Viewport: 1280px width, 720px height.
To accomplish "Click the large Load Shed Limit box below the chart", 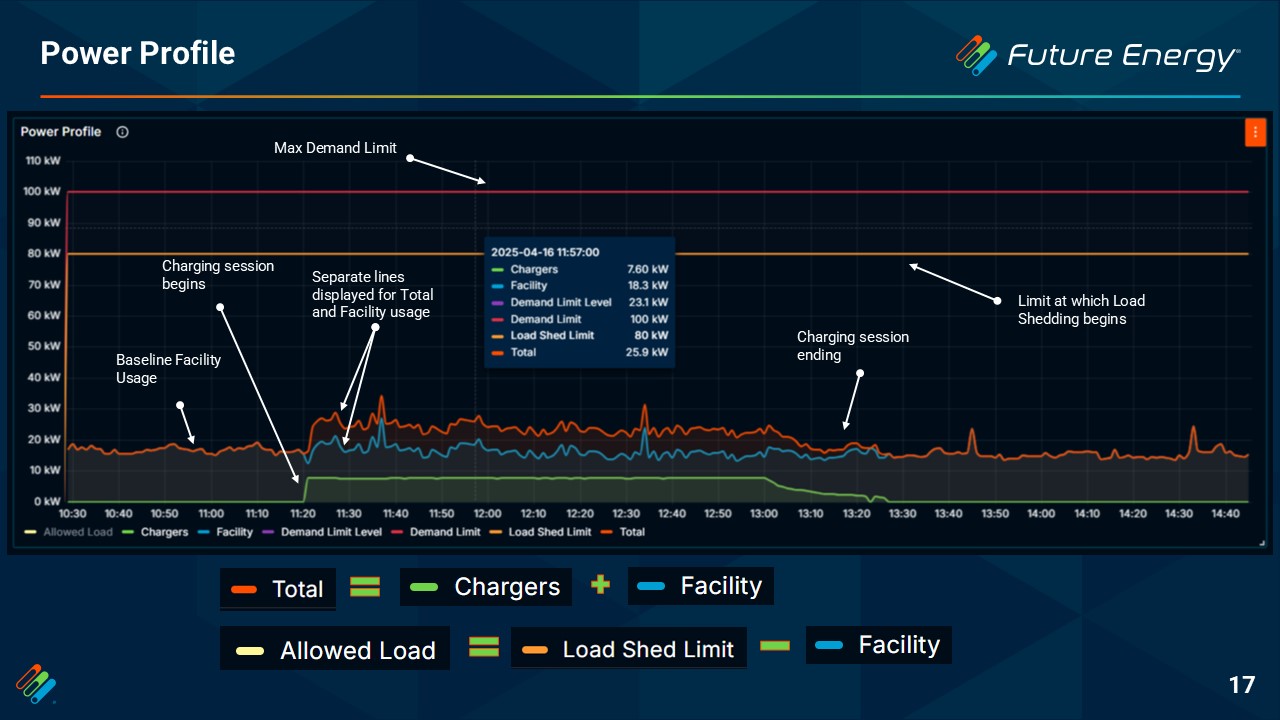I will [x=629, y=649].
